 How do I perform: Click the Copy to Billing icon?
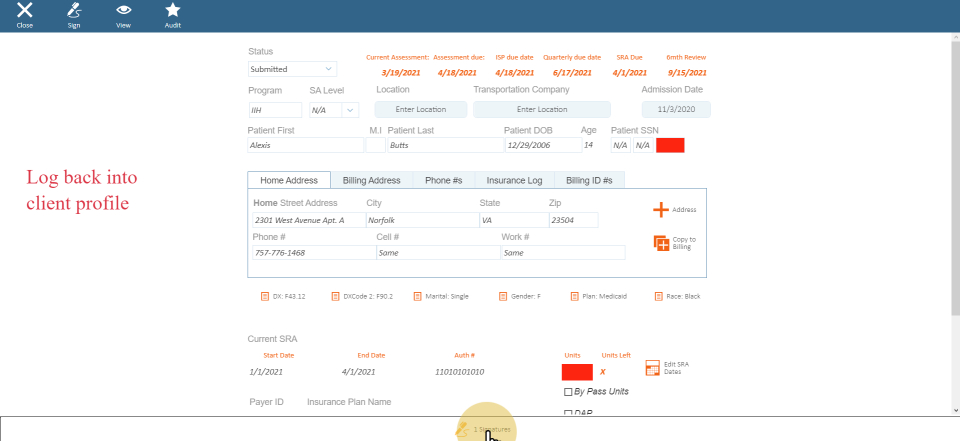(661, 243)
